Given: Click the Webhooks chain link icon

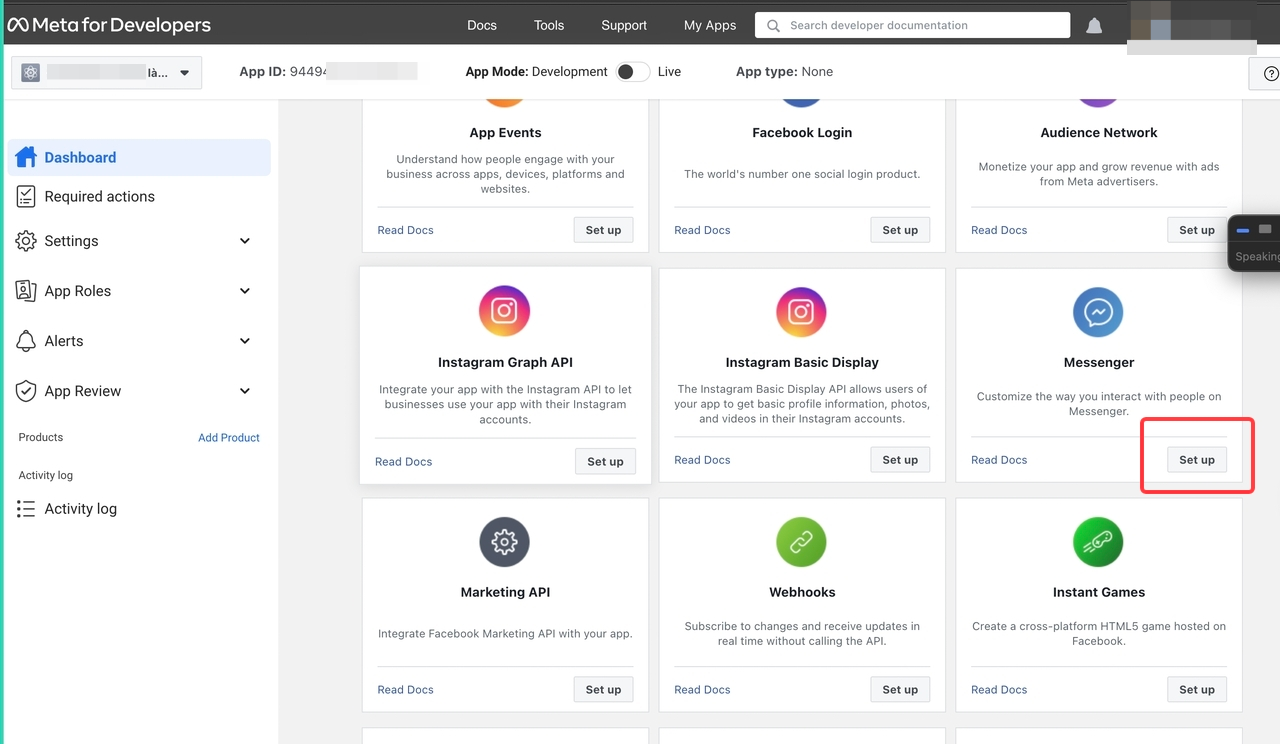Looking at the screenshot, I should 802,541.
